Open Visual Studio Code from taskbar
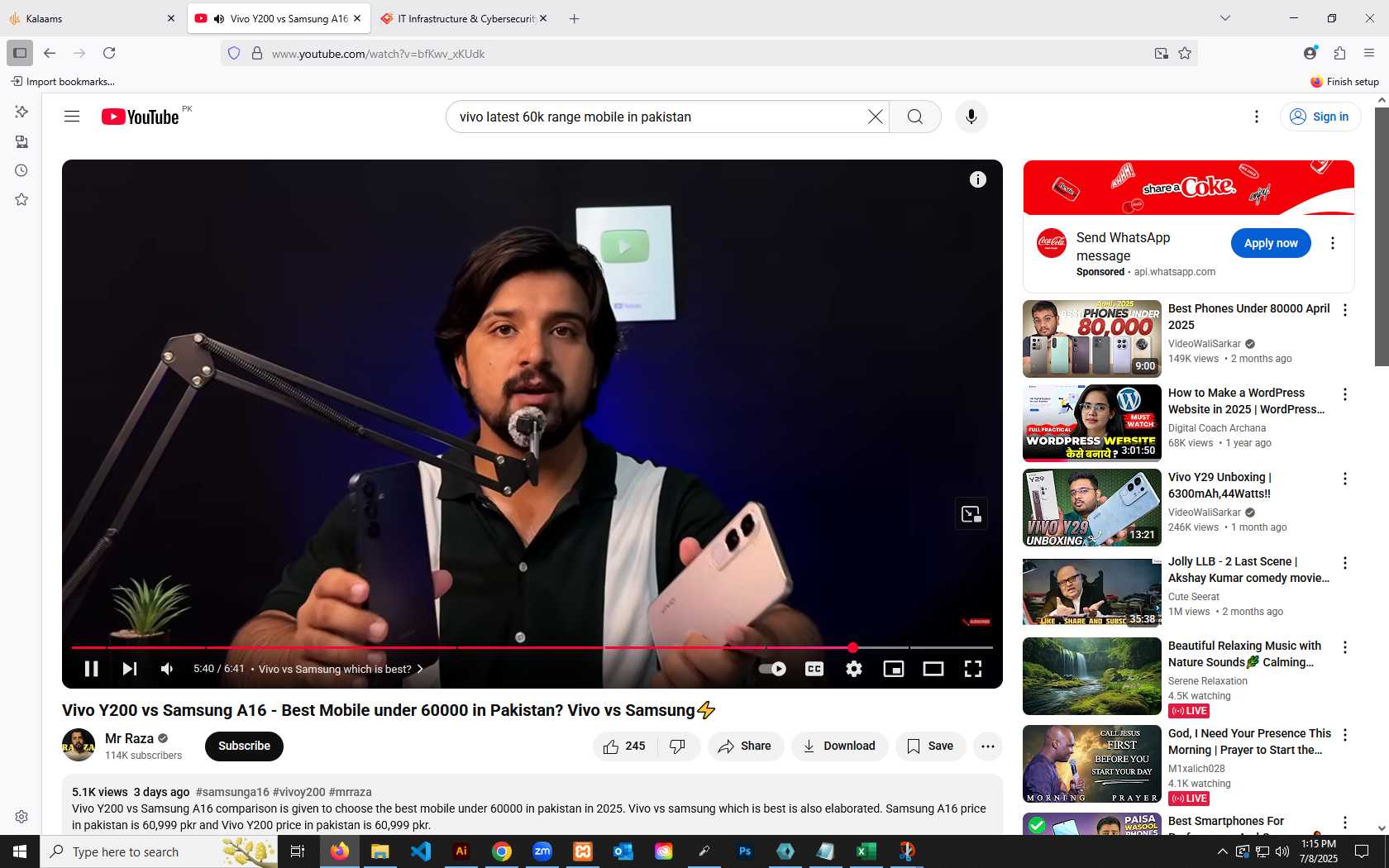Image resolution: width=1389 pixels, height=868 pixels. tap(421, 851)
